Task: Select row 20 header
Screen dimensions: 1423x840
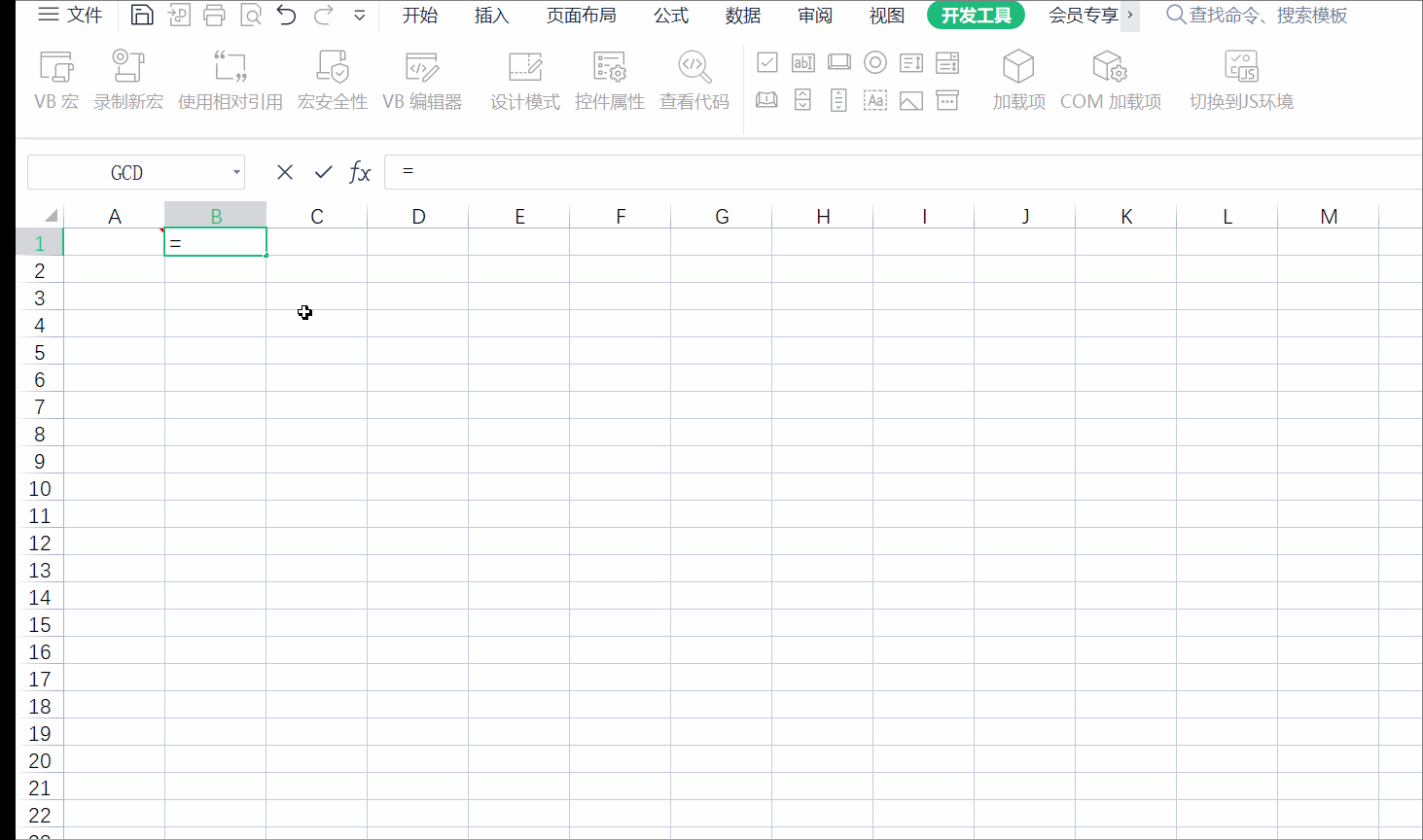Action: coord(40,760)
